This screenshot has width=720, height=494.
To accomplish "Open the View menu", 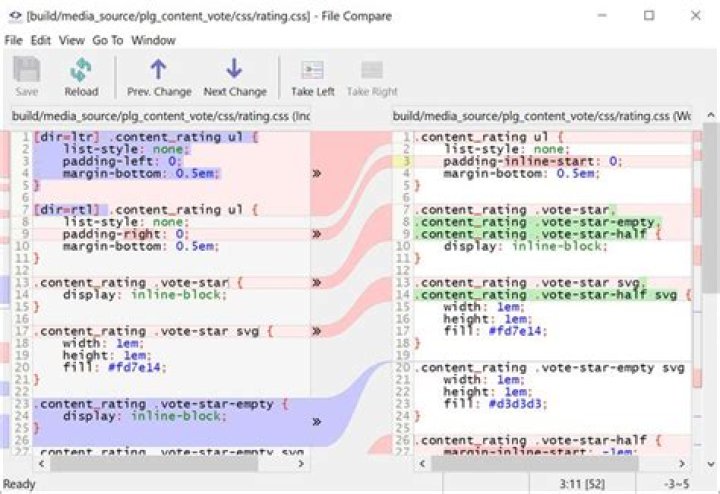I will [x=71, y=40].
